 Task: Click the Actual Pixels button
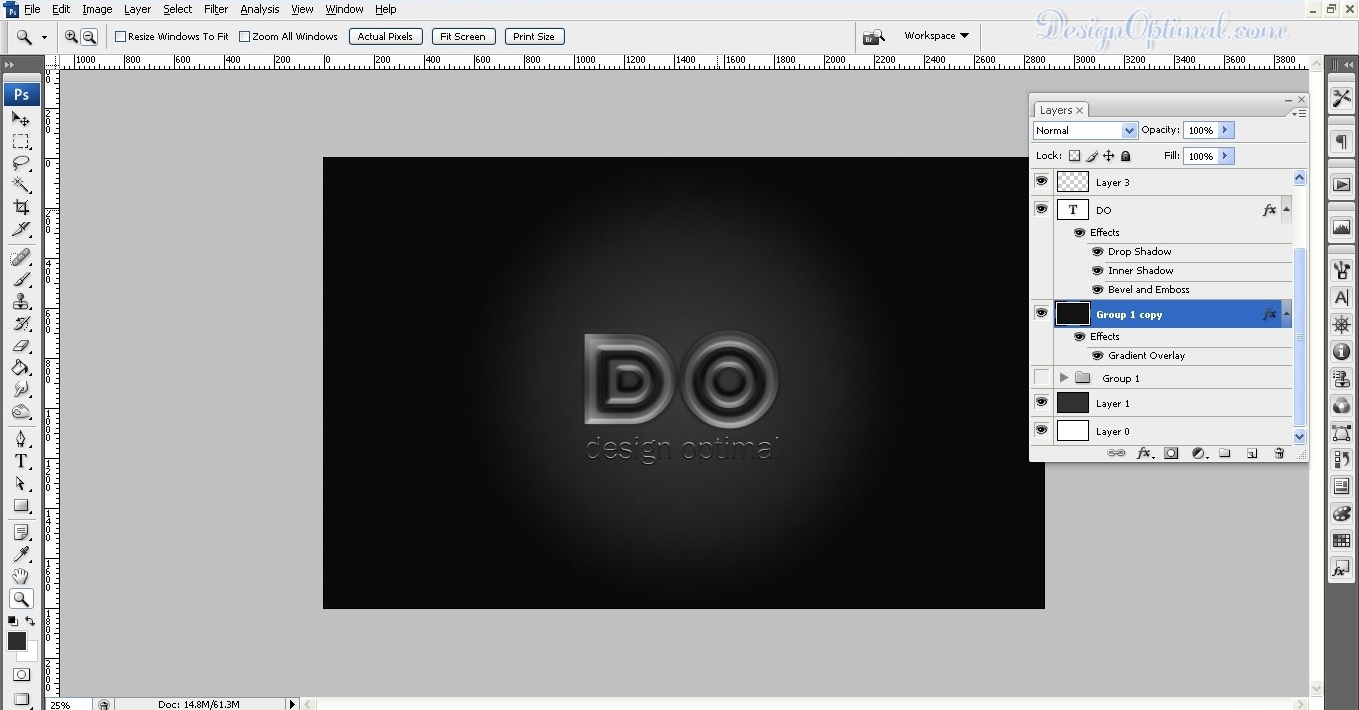[385, 36]
